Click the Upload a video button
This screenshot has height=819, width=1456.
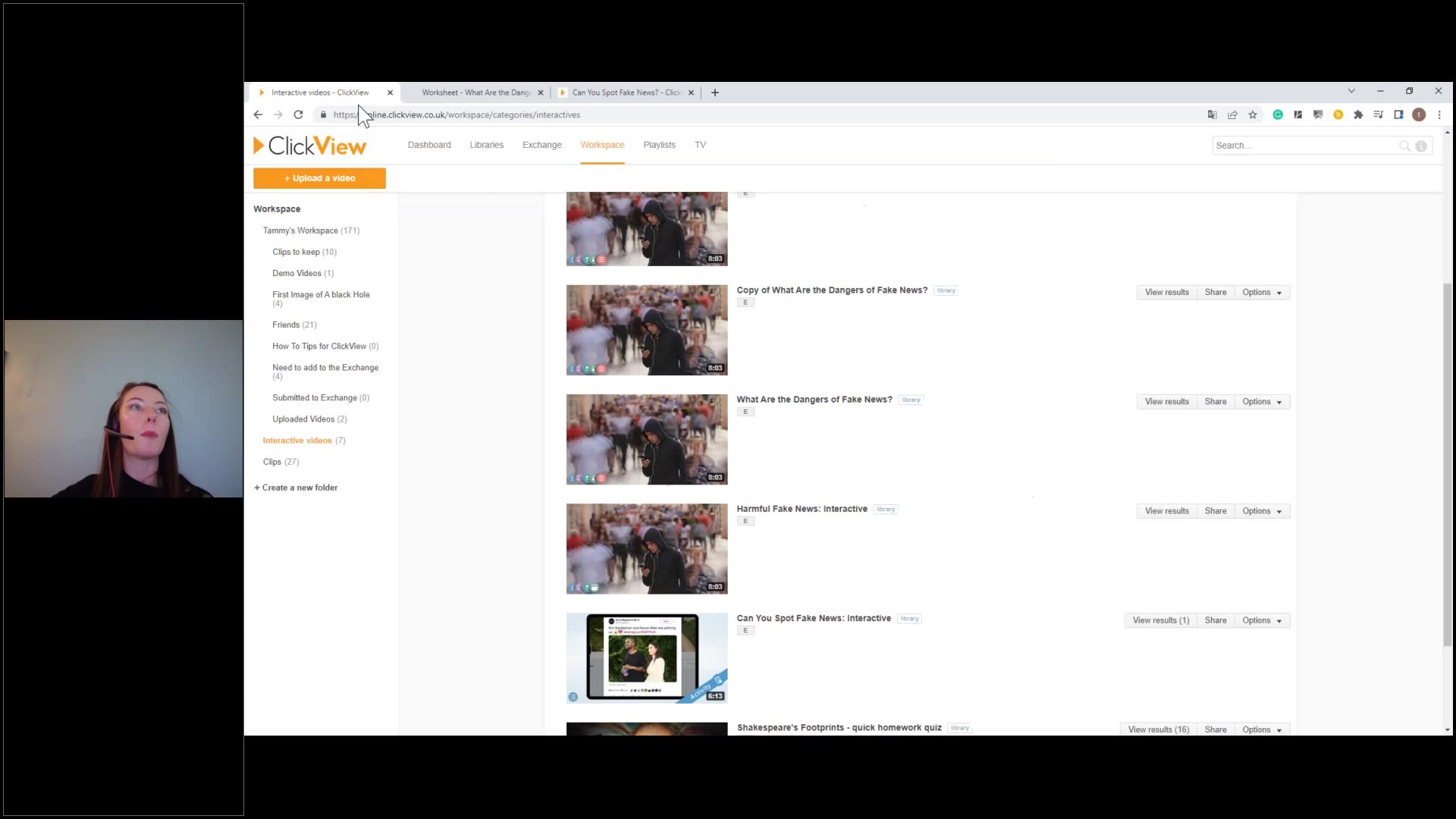coord(318,178)
